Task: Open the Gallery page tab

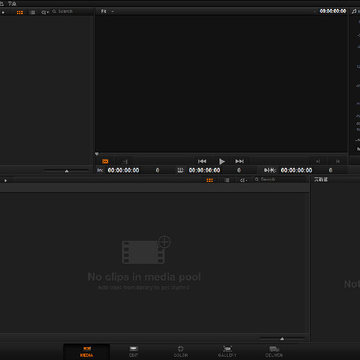Action: 227,352
